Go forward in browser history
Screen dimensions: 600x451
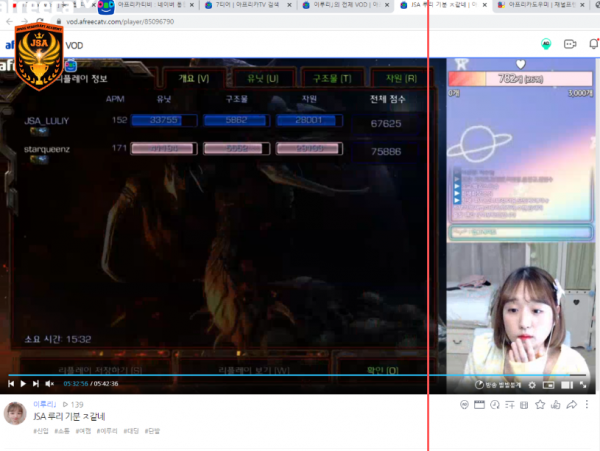(24, 21)
